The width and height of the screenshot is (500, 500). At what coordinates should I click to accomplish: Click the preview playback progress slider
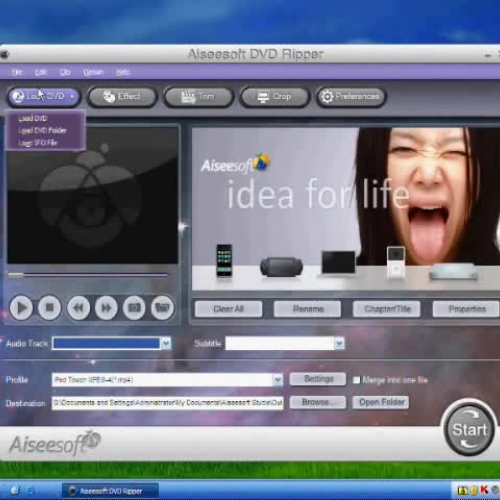[88, 275]
